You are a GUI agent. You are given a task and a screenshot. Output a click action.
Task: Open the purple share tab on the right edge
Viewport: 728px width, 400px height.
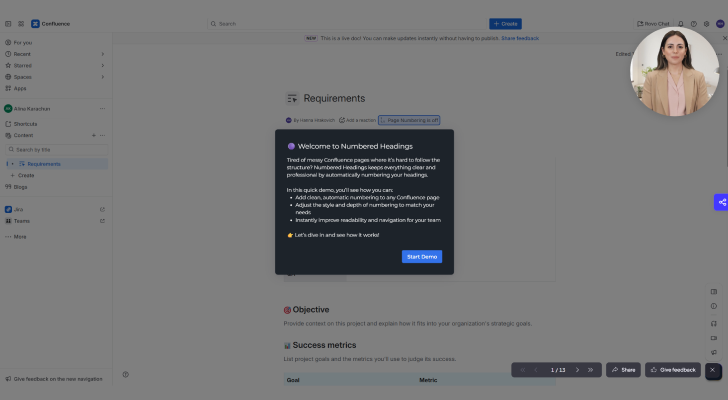[722, 202]
